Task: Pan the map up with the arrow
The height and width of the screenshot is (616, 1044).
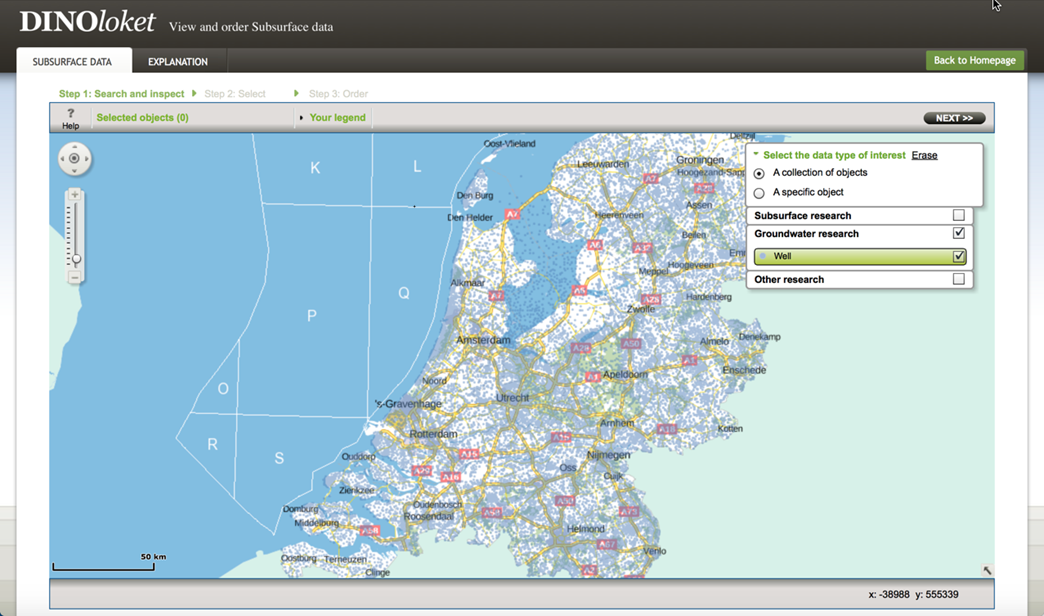Action: click(74, 147)
